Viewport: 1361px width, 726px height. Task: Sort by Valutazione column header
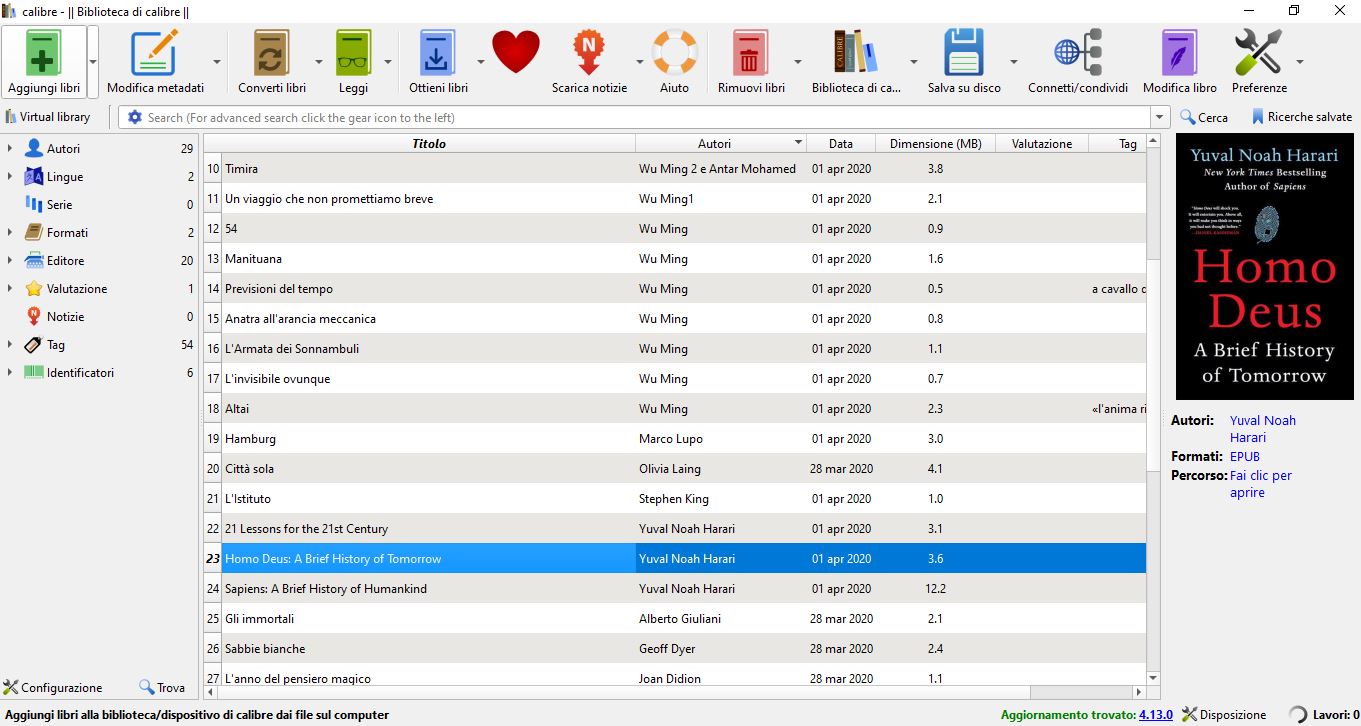tap(1042, 144)
